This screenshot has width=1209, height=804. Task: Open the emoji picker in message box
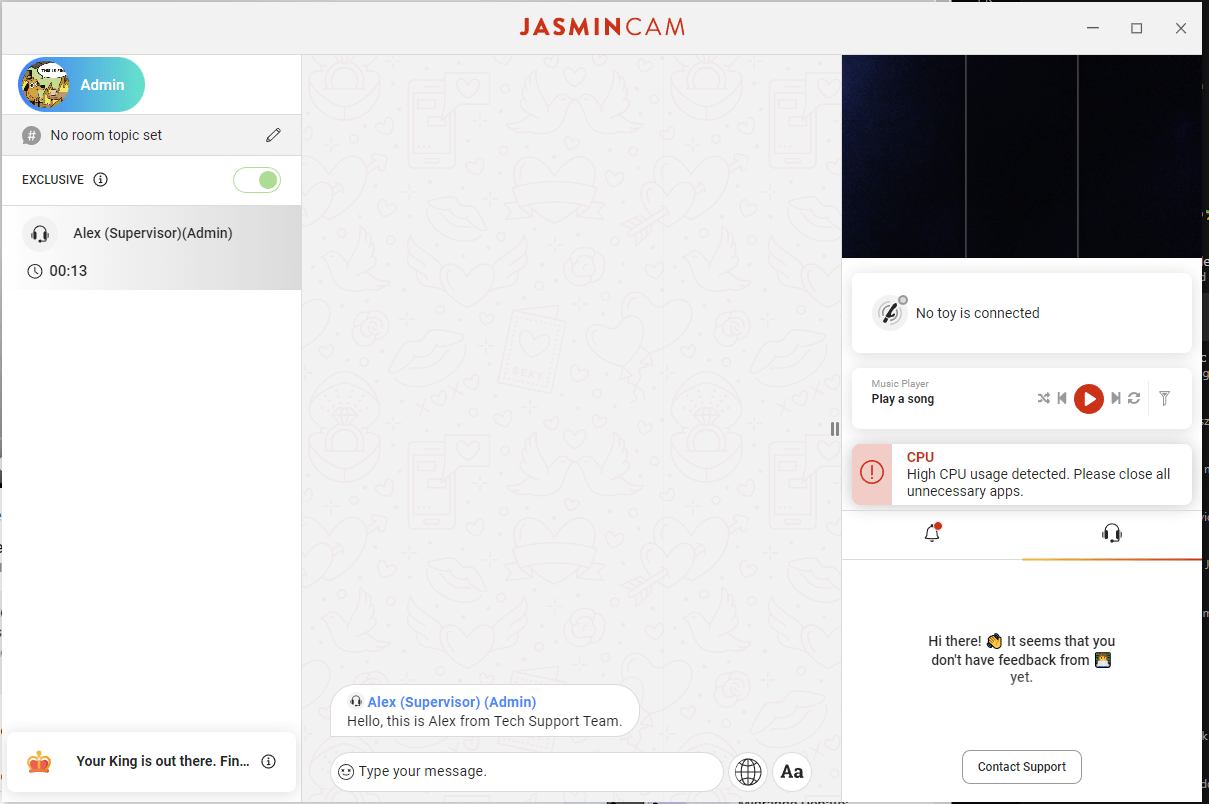(x=346, y=772)
